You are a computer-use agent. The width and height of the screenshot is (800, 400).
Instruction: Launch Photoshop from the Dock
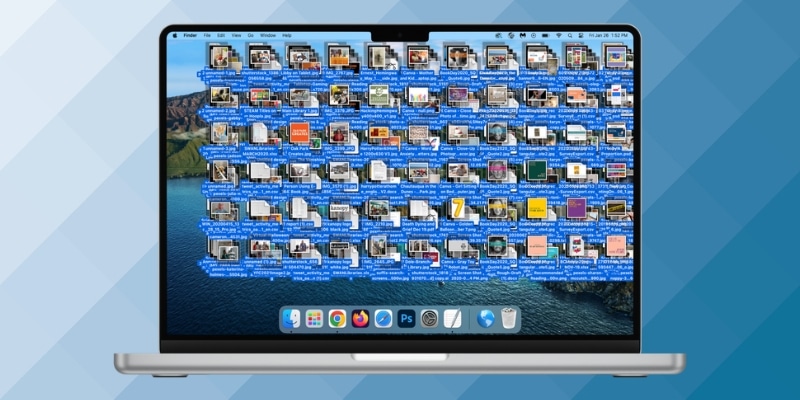[x=406, y=319]
